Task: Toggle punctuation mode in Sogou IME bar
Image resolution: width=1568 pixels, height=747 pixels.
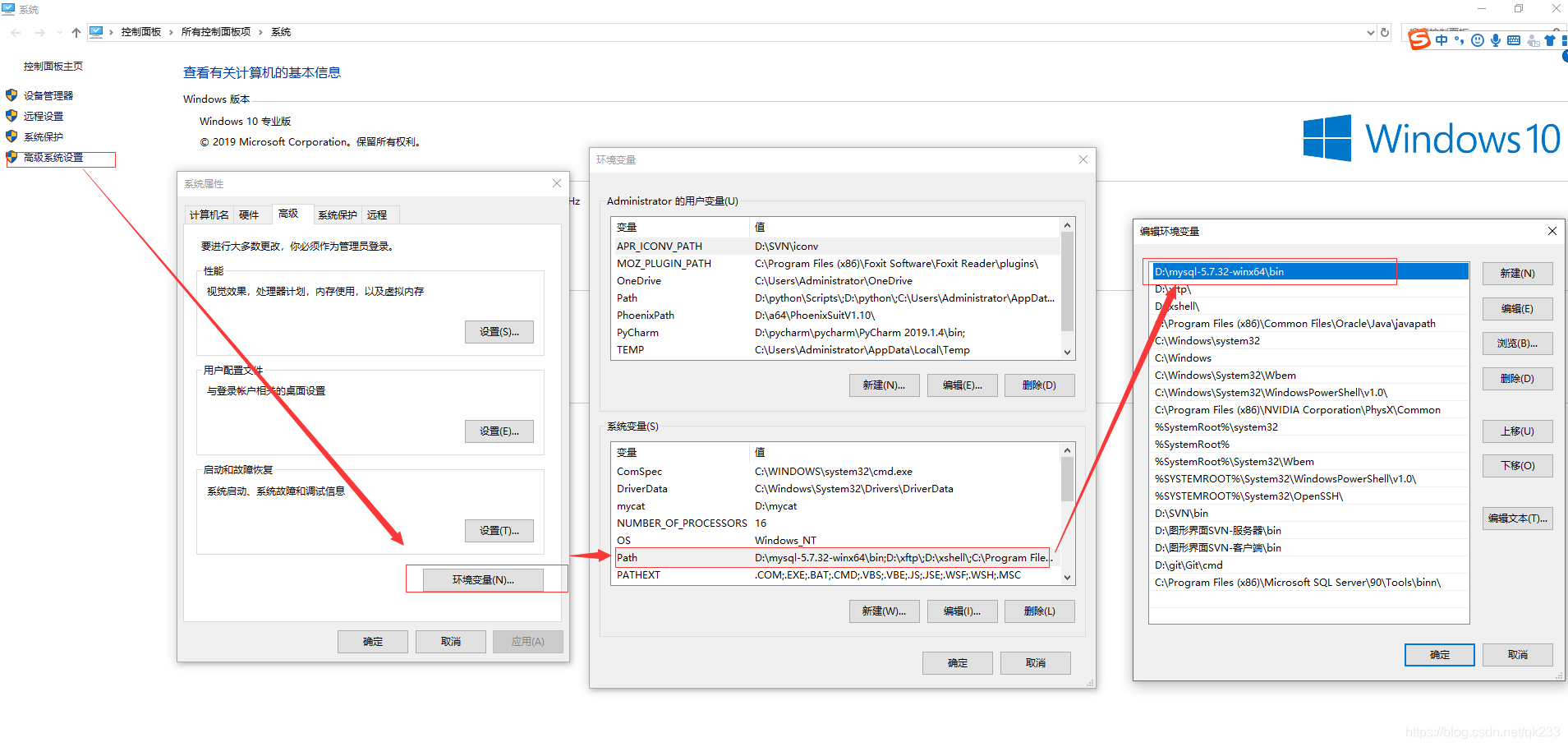Action: (x=1459, y=40)
